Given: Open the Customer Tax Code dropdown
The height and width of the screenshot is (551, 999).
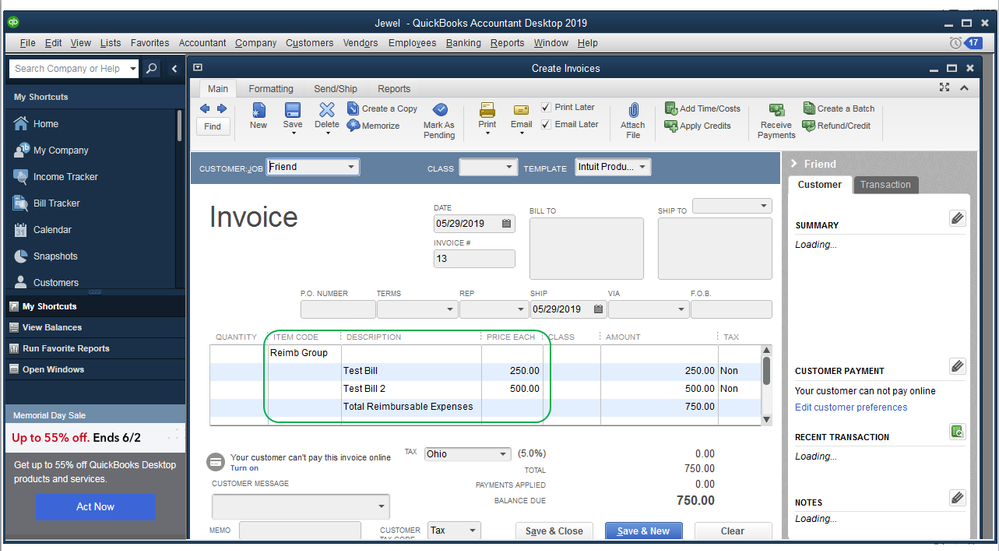Looking at the screenshot, I should point(472,531).
